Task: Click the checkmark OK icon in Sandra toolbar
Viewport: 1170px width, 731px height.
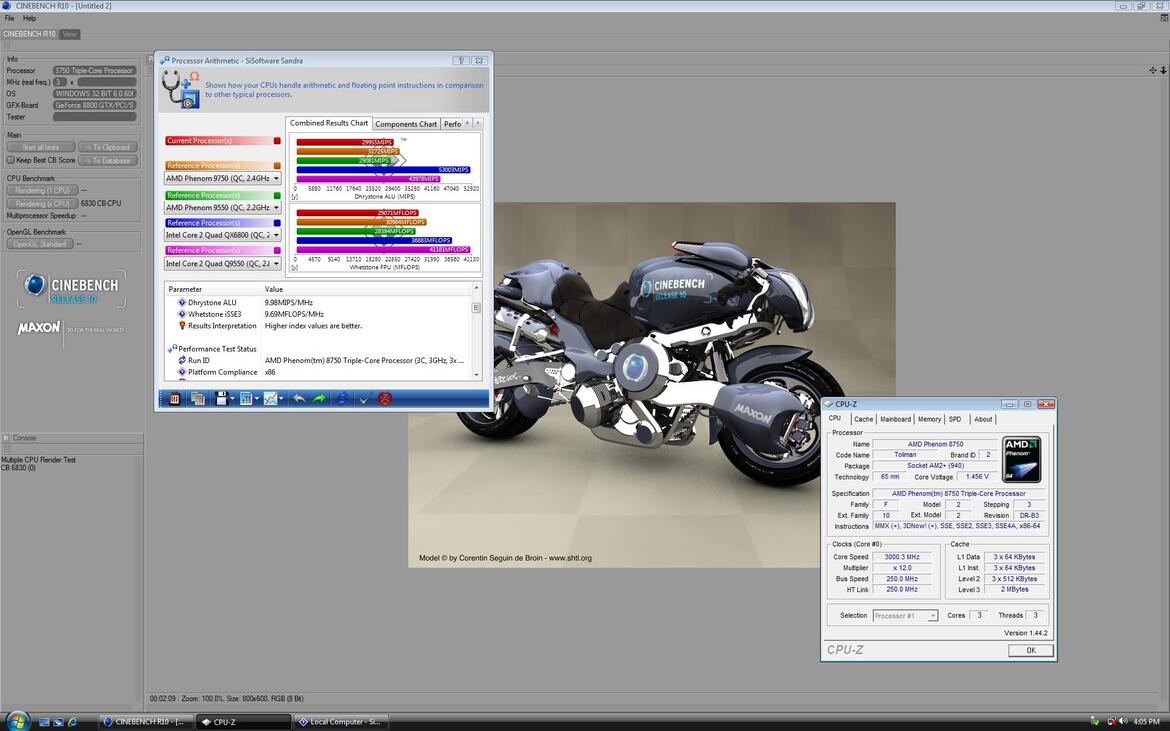Action: click(365, 399)
